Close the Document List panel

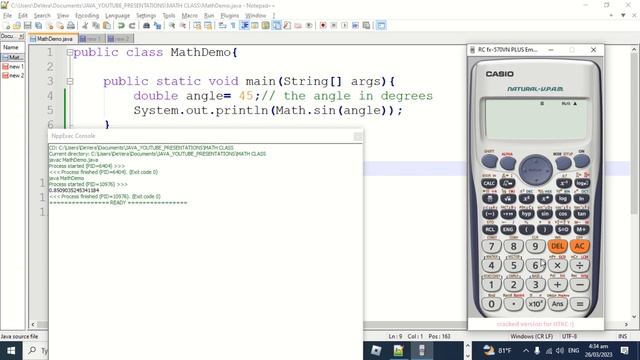coord(22,36)
